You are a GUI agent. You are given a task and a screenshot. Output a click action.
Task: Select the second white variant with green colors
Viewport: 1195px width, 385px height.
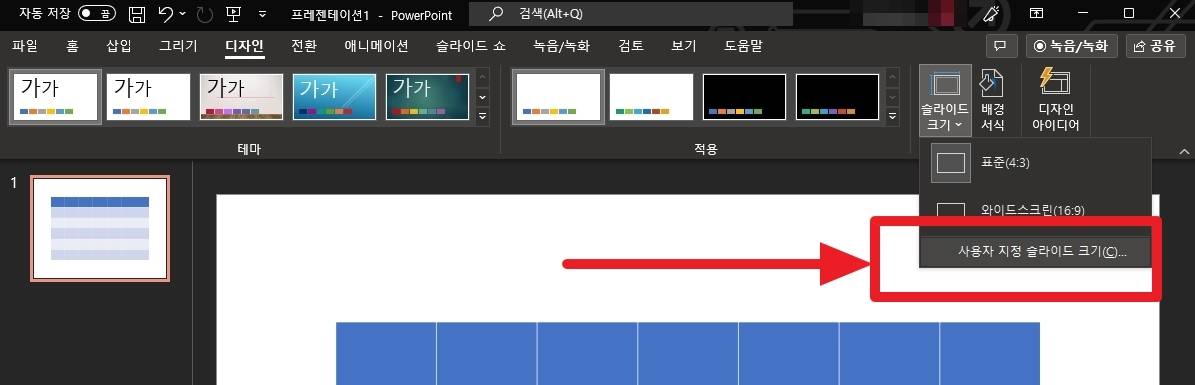point(651,97)
